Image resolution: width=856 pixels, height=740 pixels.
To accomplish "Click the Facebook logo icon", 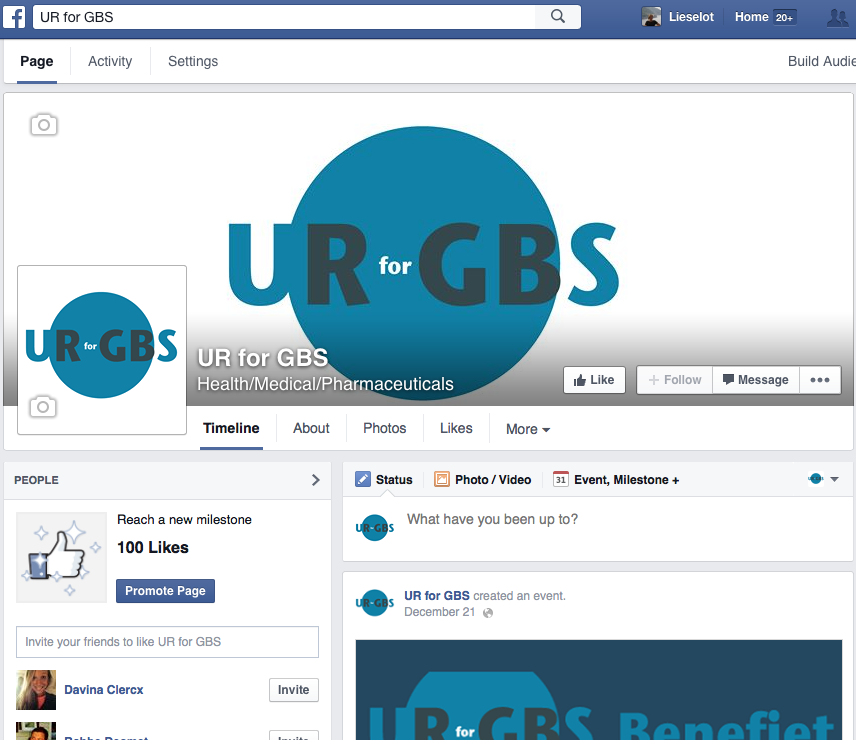I will point(16,17).
